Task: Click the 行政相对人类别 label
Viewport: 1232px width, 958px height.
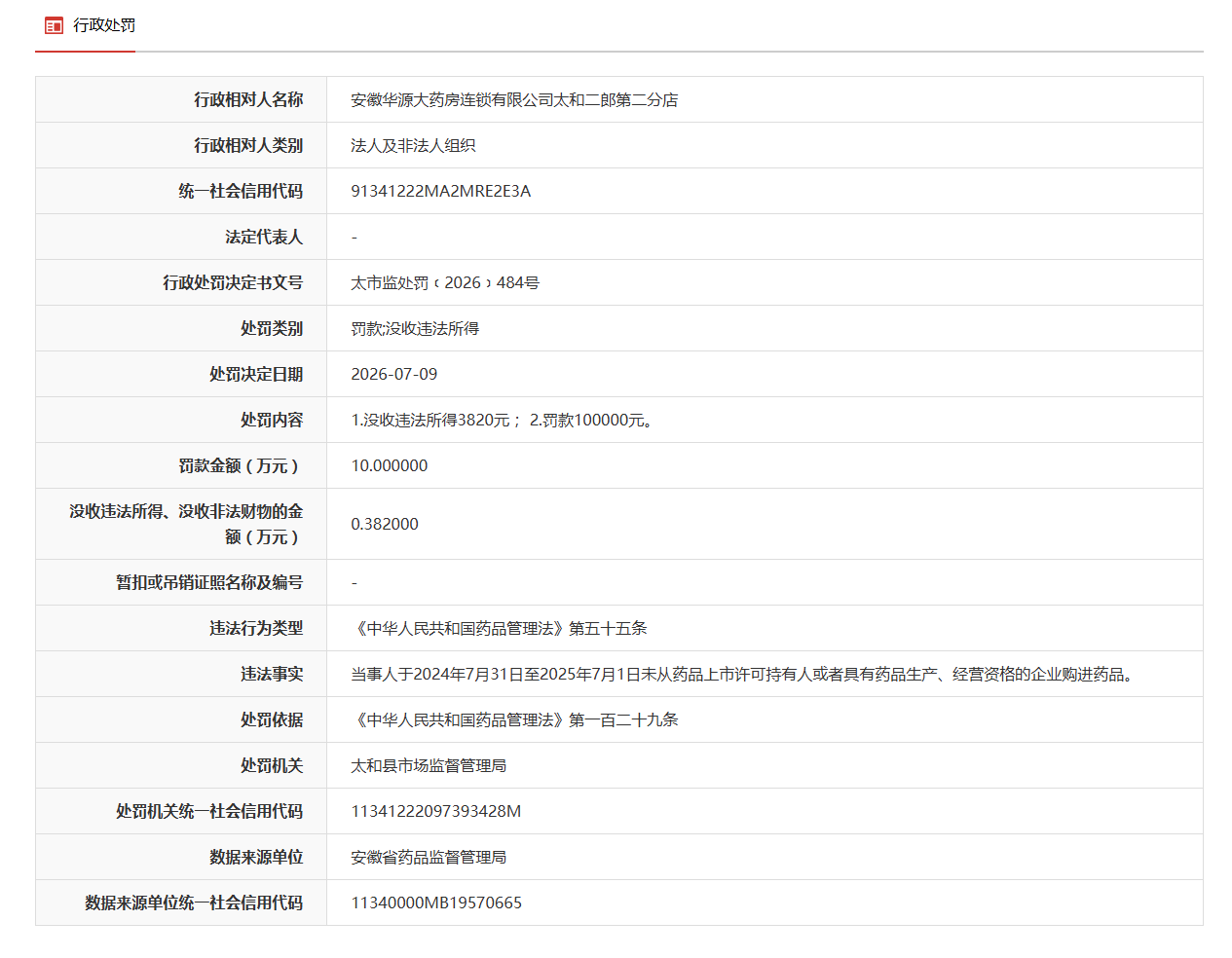Action: click(x=248, y=145)
